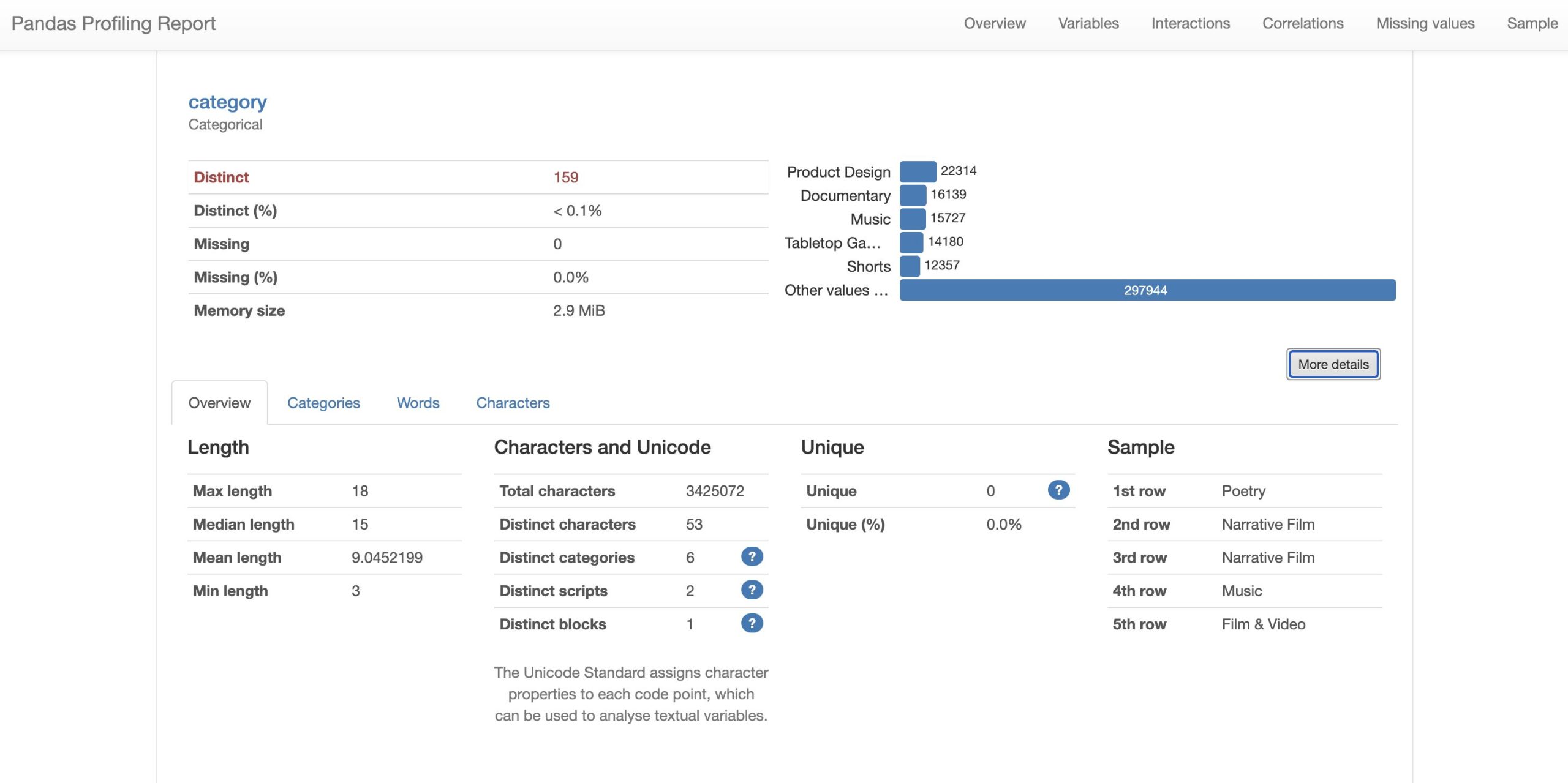Screen dimensions: 1568x783
Task: Click the Distinct value 159
Action: 565,178
